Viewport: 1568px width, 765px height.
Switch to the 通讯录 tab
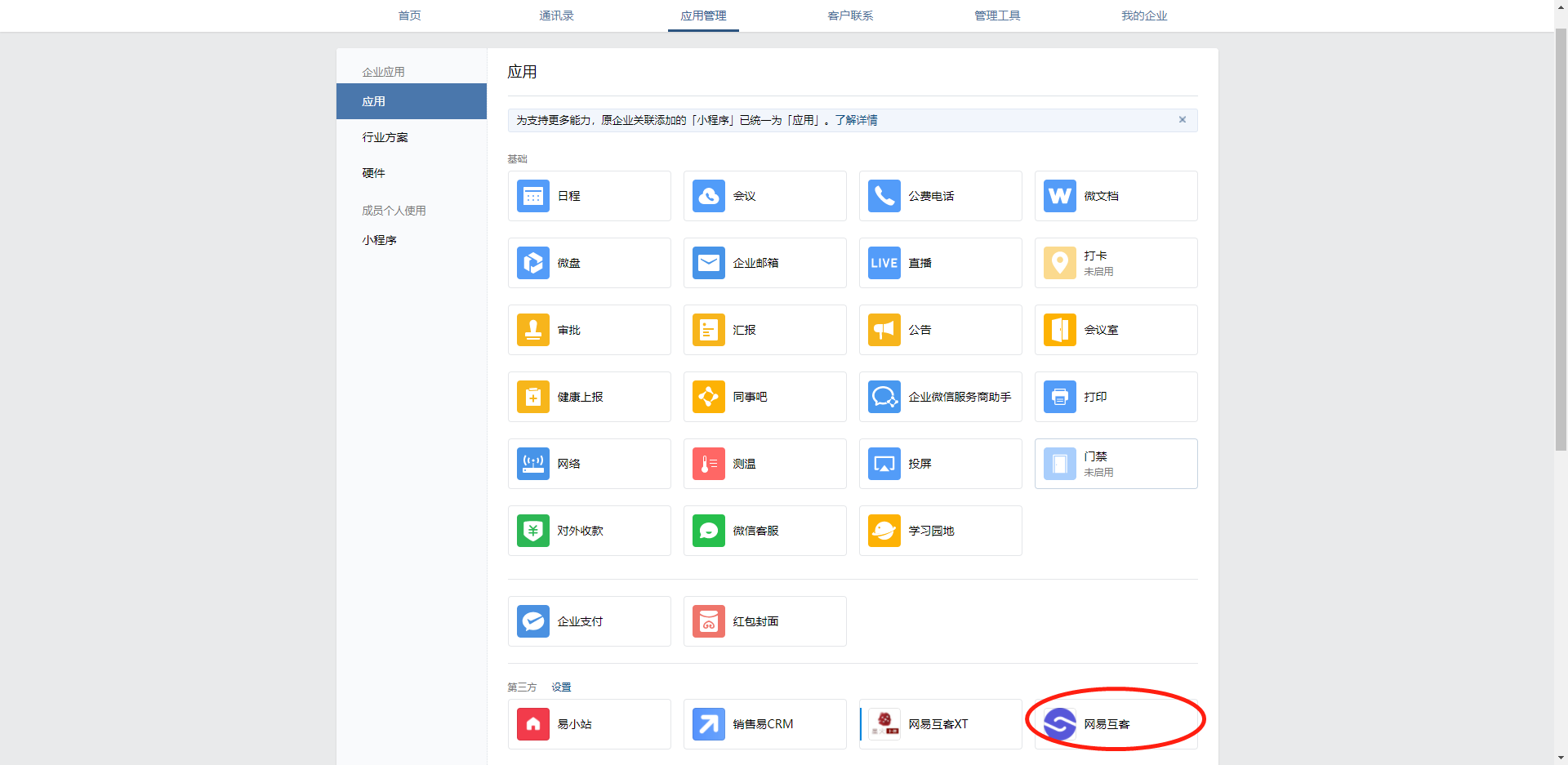(x=556, y=16)
